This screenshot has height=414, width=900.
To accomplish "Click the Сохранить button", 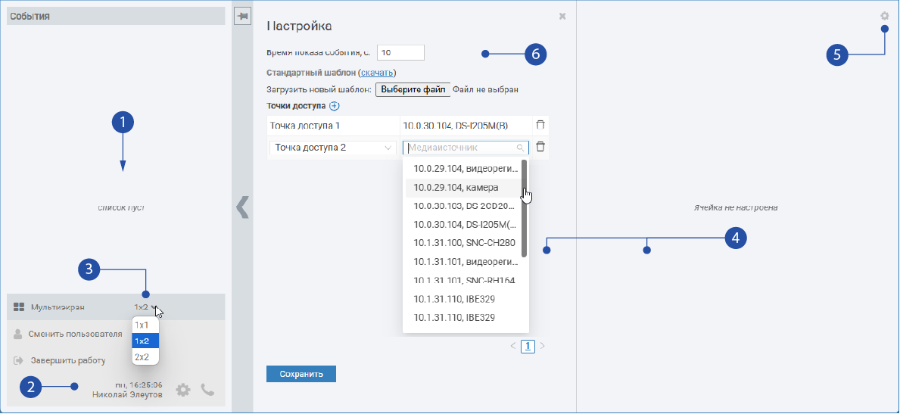I will (301, 374).
